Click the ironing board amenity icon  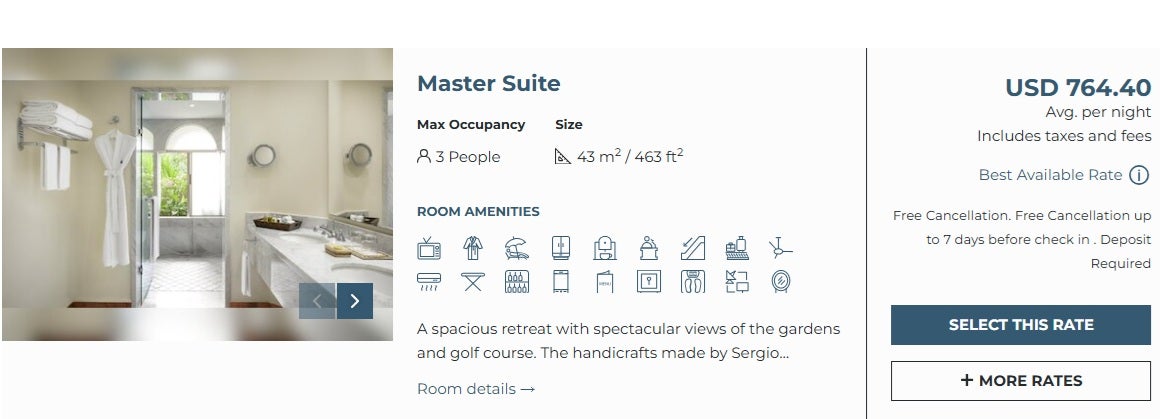click(472, 282)
